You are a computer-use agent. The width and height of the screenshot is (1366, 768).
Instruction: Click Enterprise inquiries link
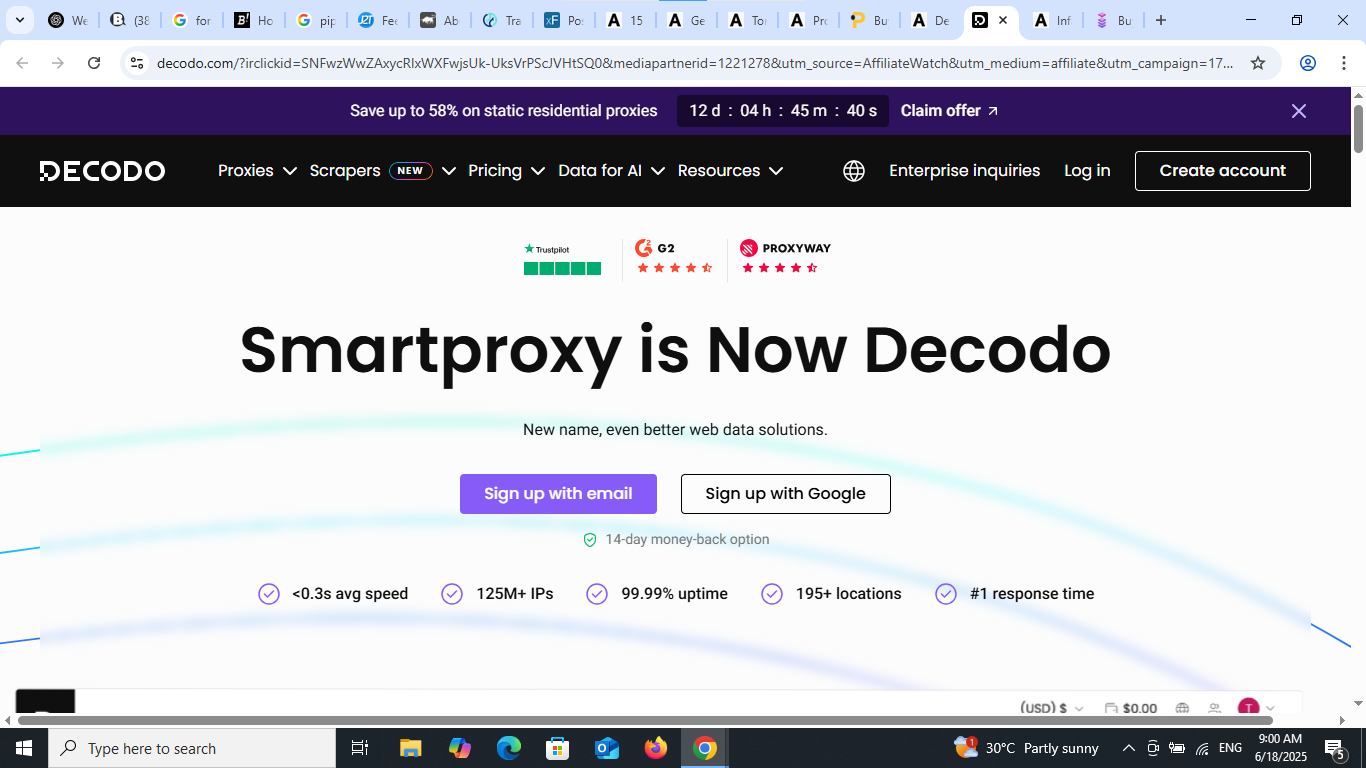click(x=964, y=171)
